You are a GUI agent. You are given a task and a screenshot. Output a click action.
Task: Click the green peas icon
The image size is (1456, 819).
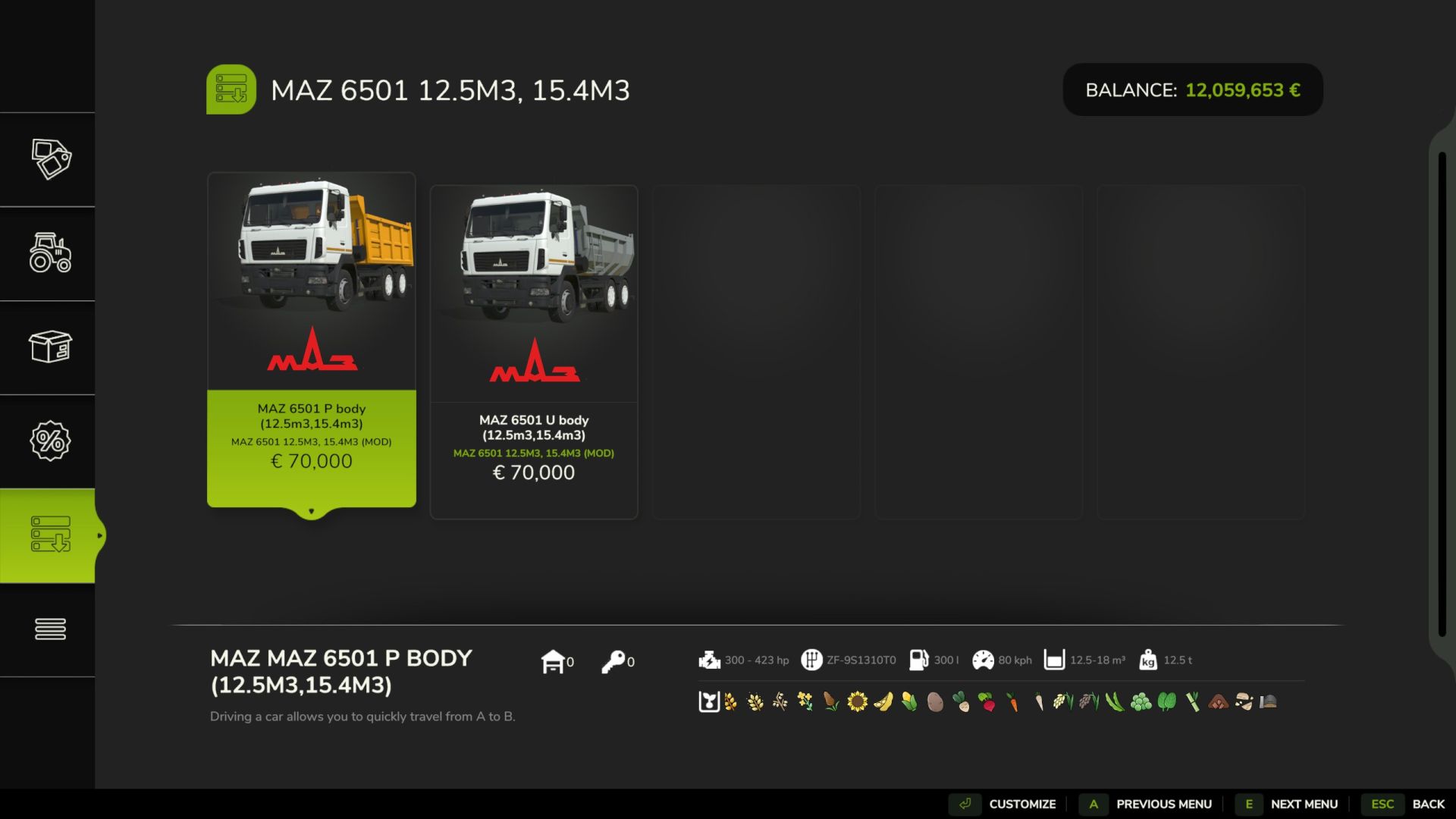click(x=1141, y=701)
